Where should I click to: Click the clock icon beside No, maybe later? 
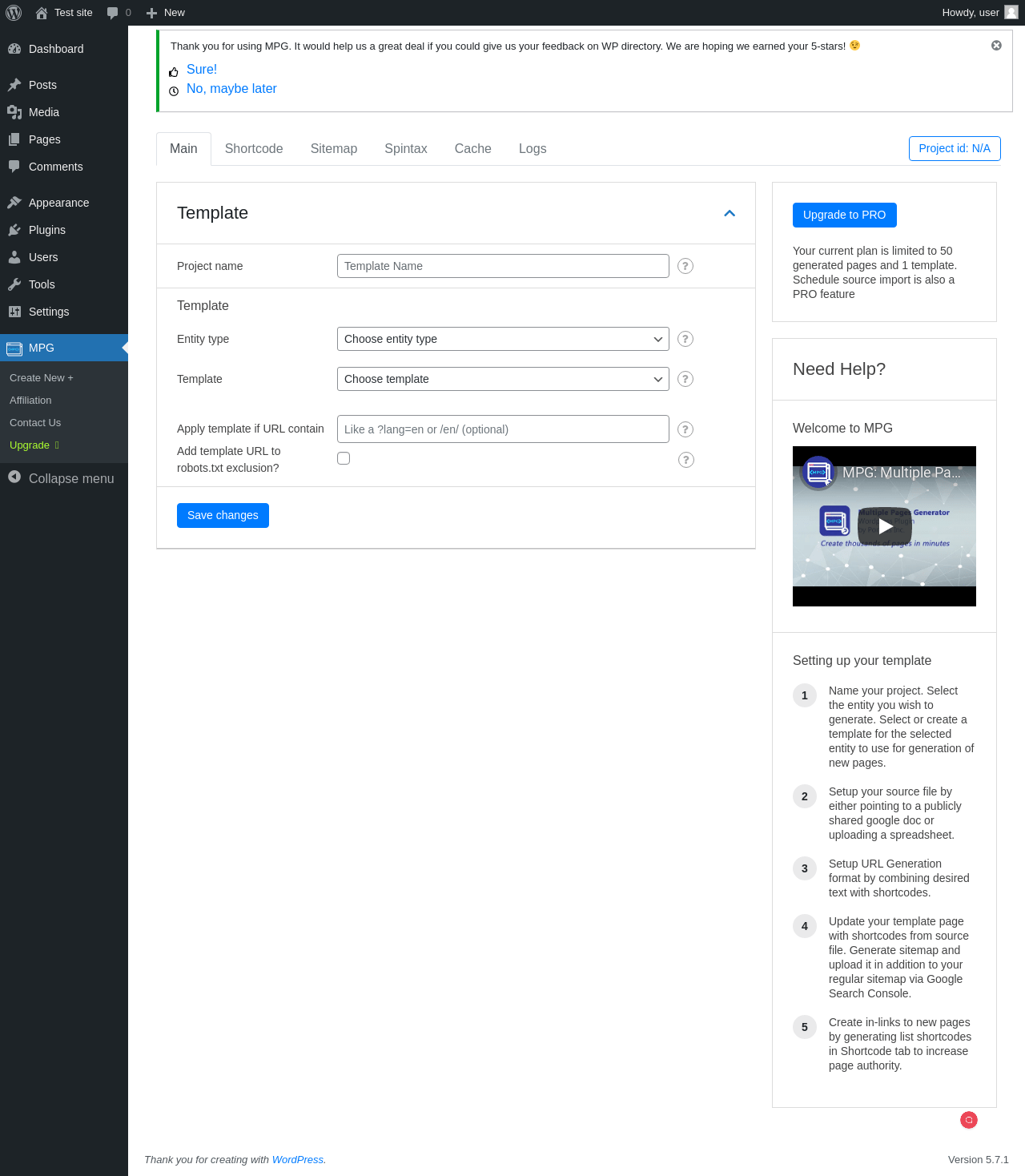coord(174,91)
